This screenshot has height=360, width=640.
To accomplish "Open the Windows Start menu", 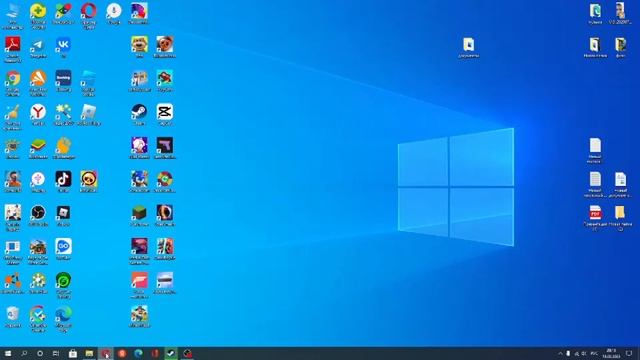I will click(x=7, y=353).
